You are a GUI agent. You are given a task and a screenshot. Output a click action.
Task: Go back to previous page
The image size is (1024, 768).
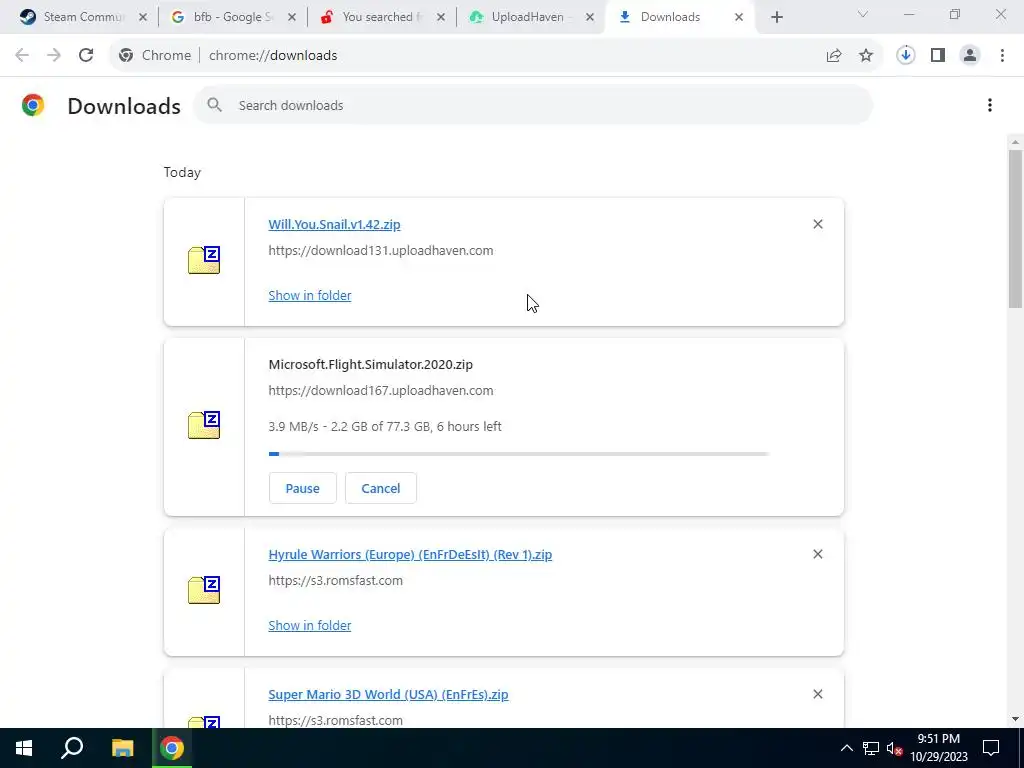pyautogui.click(x=22, y=56)
